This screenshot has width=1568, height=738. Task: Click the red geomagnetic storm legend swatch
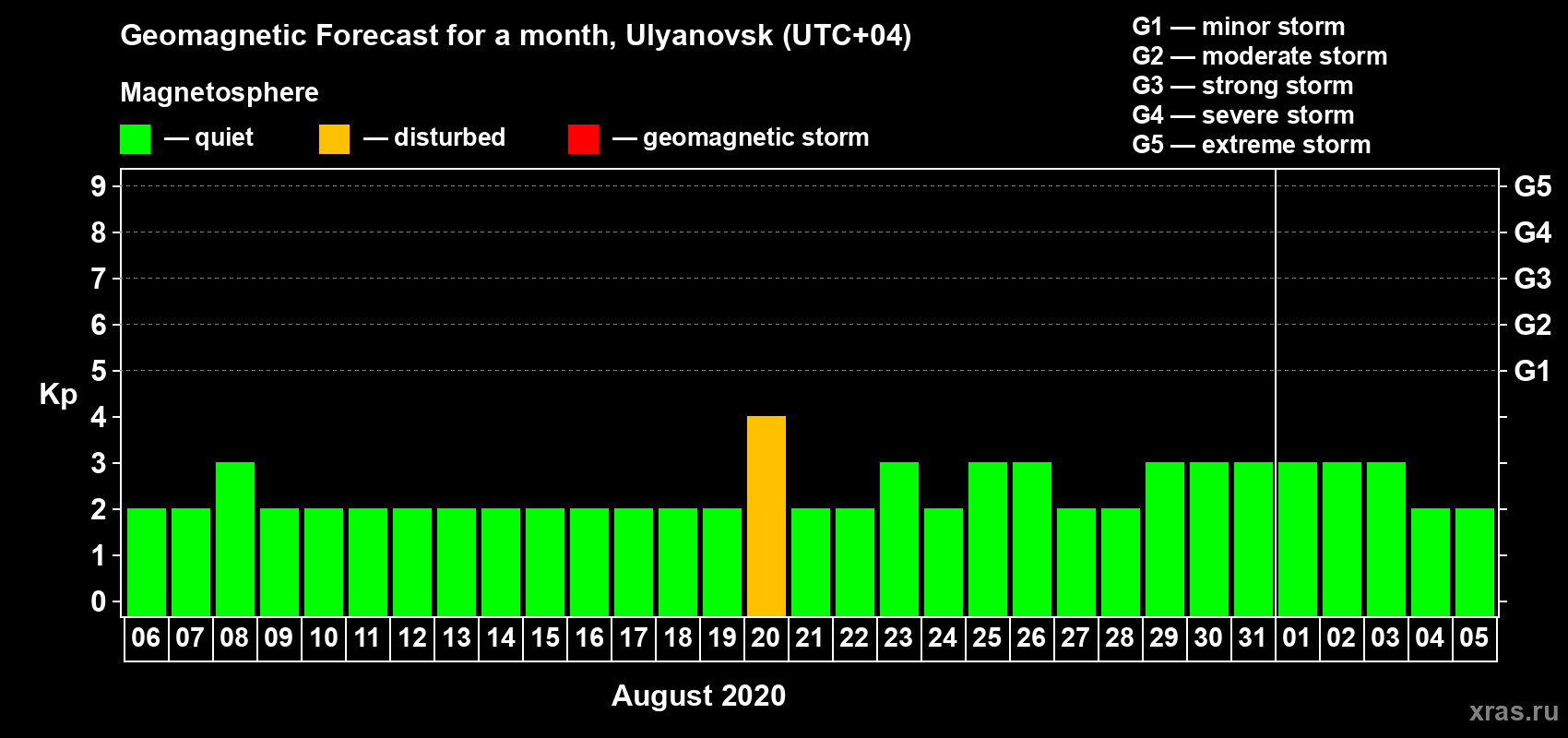tap(583, 139)
